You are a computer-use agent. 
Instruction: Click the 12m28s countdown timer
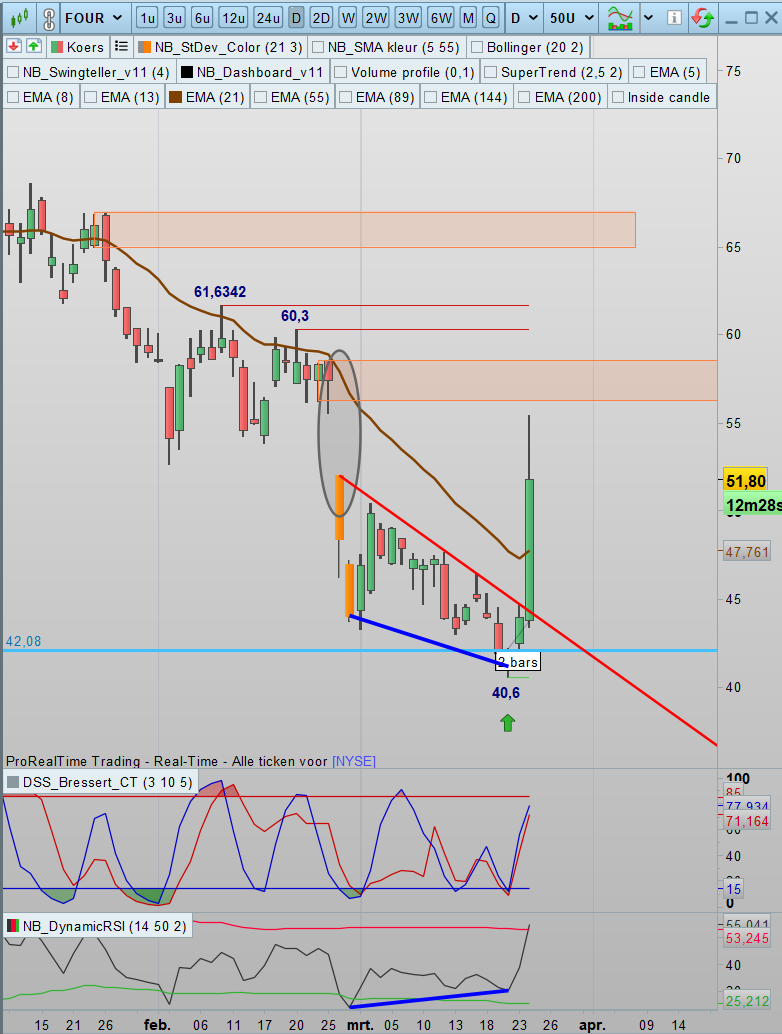pos(752,505)
